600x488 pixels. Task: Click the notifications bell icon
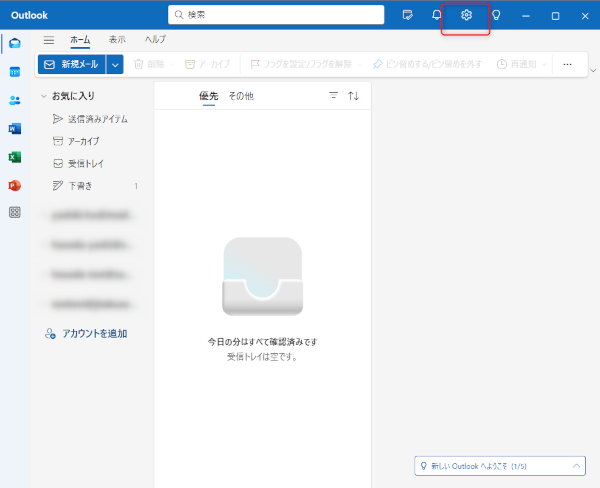click(436, 15)
